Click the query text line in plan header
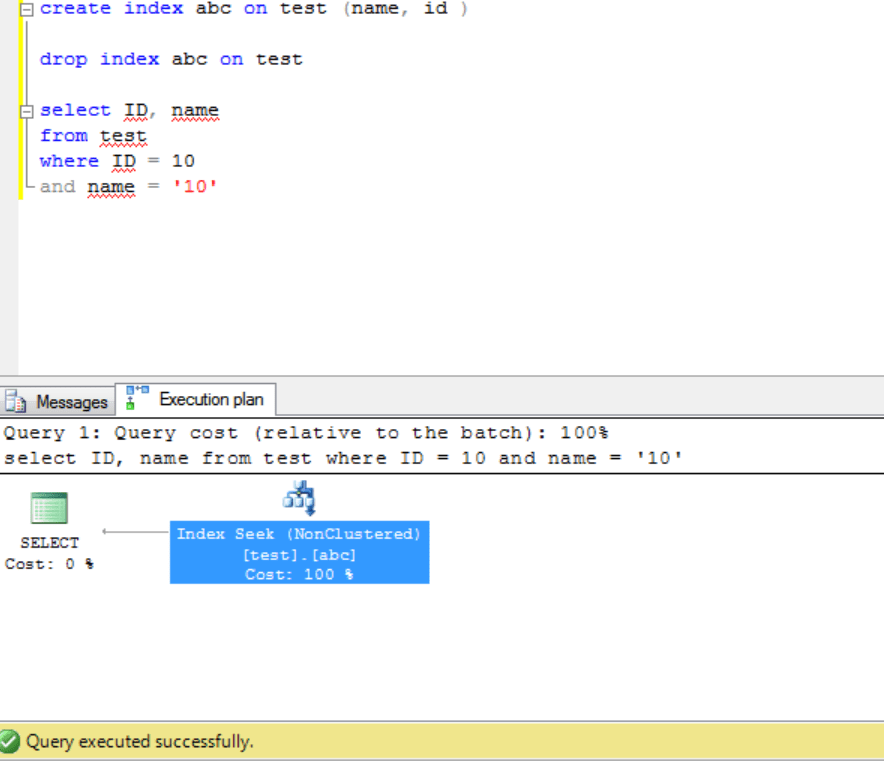The height and width of the screenshot is (761, 884). click(x=343, y=458)
